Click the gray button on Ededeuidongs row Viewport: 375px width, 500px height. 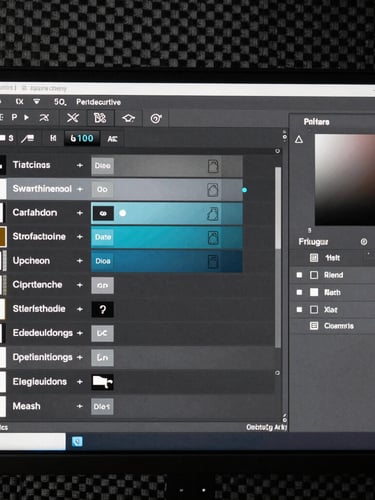coord(102,333)
